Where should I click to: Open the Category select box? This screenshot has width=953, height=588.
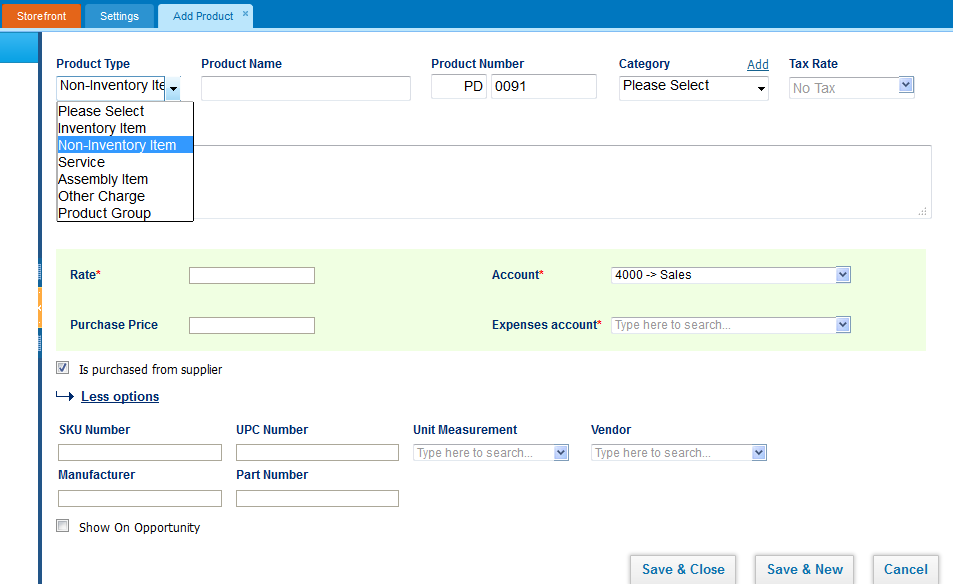coord(693,88)
